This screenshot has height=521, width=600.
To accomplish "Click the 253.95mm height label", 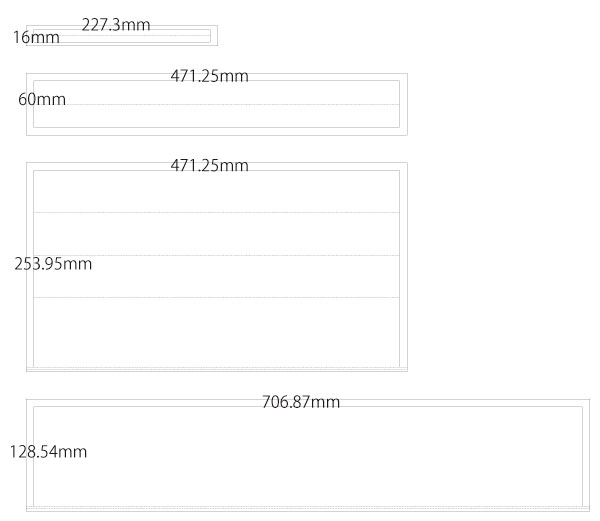I will [53, 264].
